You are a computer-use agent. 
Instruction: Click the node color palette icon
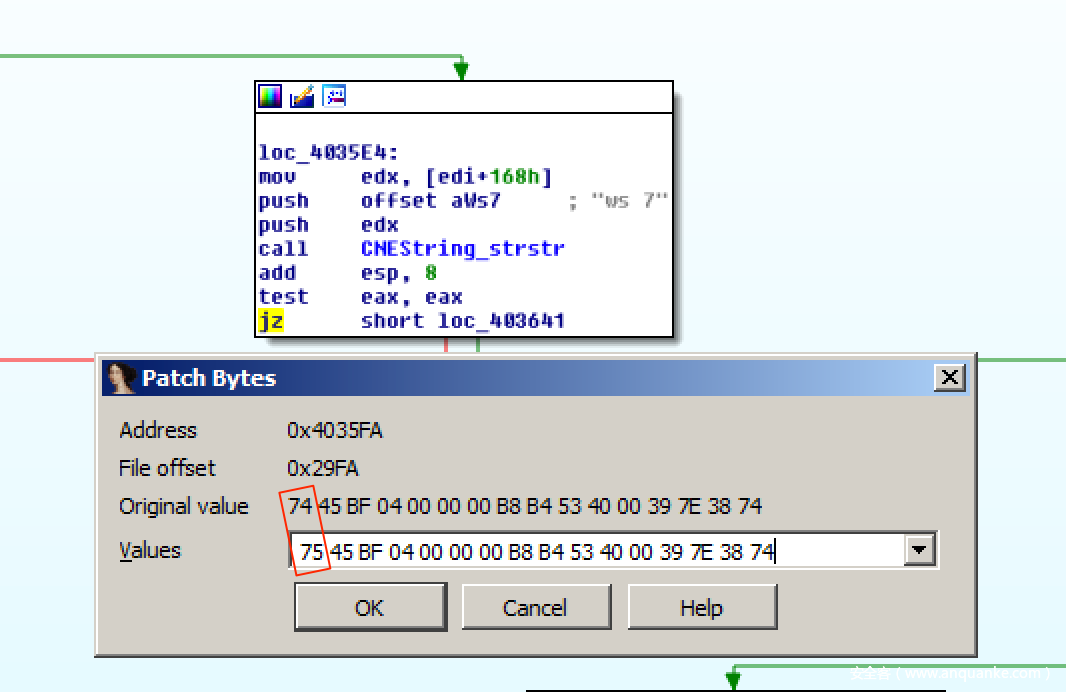[x=270, y=97]
